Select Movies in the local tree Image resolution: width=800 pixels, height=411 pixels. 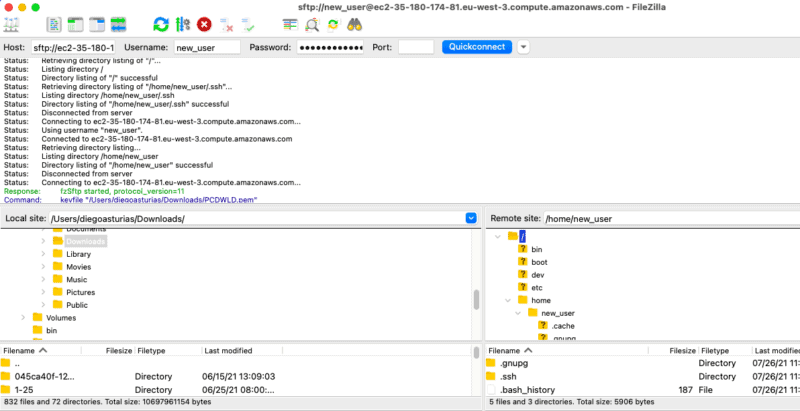click(79, 267)
